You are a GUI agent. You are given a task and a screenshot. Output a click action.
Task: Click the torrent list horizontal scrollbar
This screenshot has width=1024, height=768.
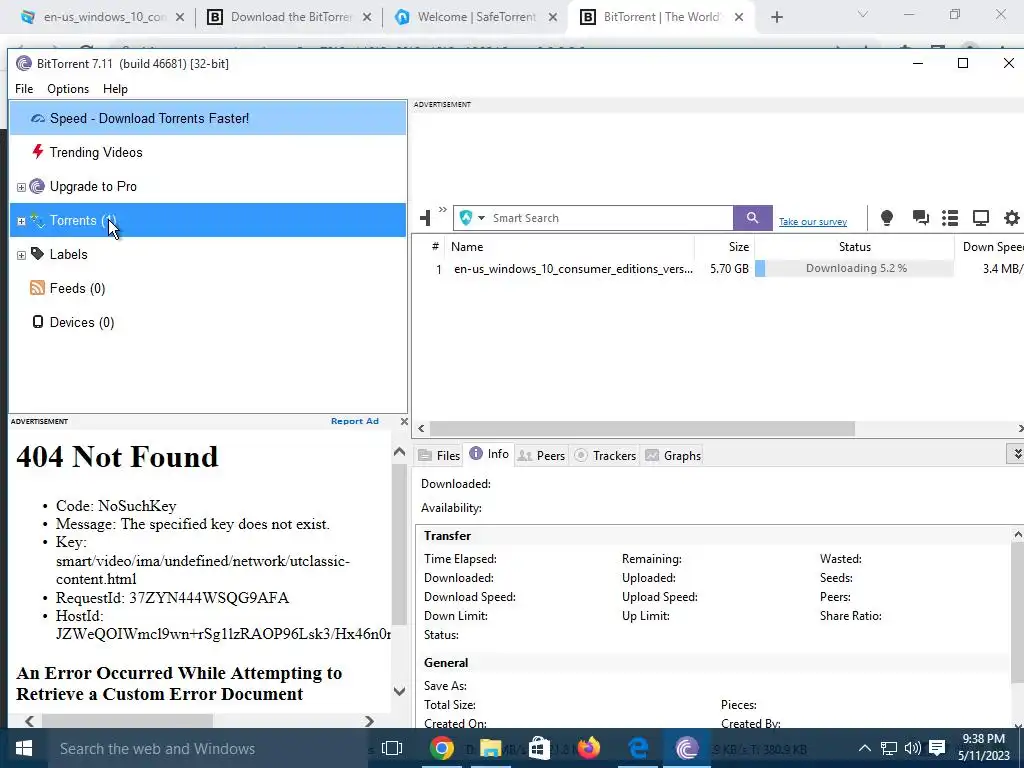click(642, 428)
